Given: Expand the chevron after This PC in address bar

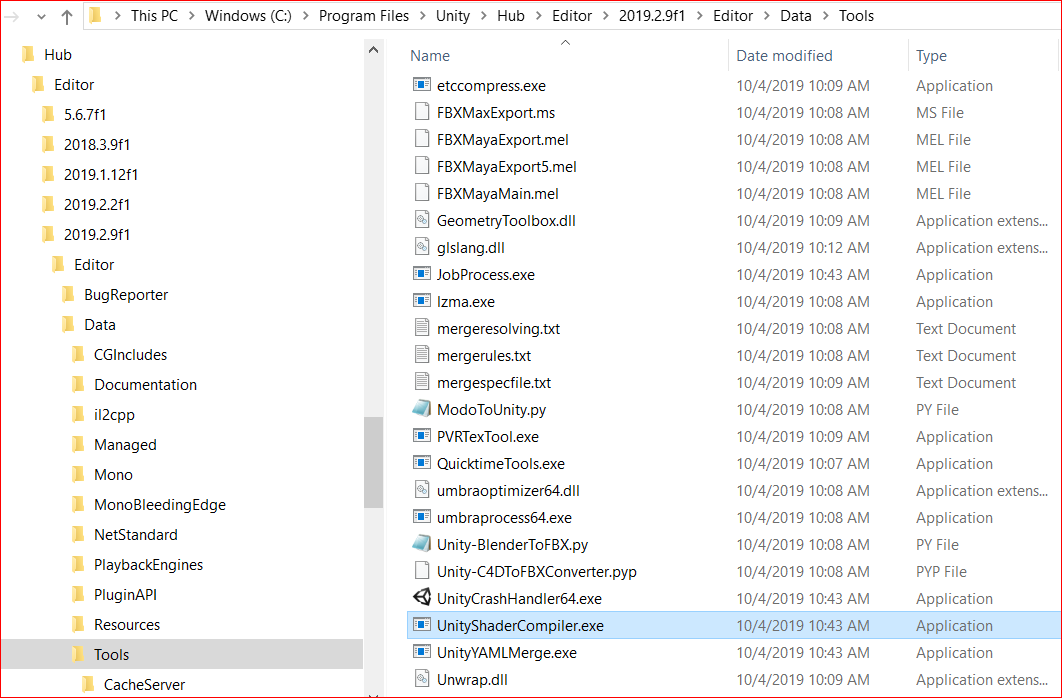Looking at the screenshot, I should 192,16.
